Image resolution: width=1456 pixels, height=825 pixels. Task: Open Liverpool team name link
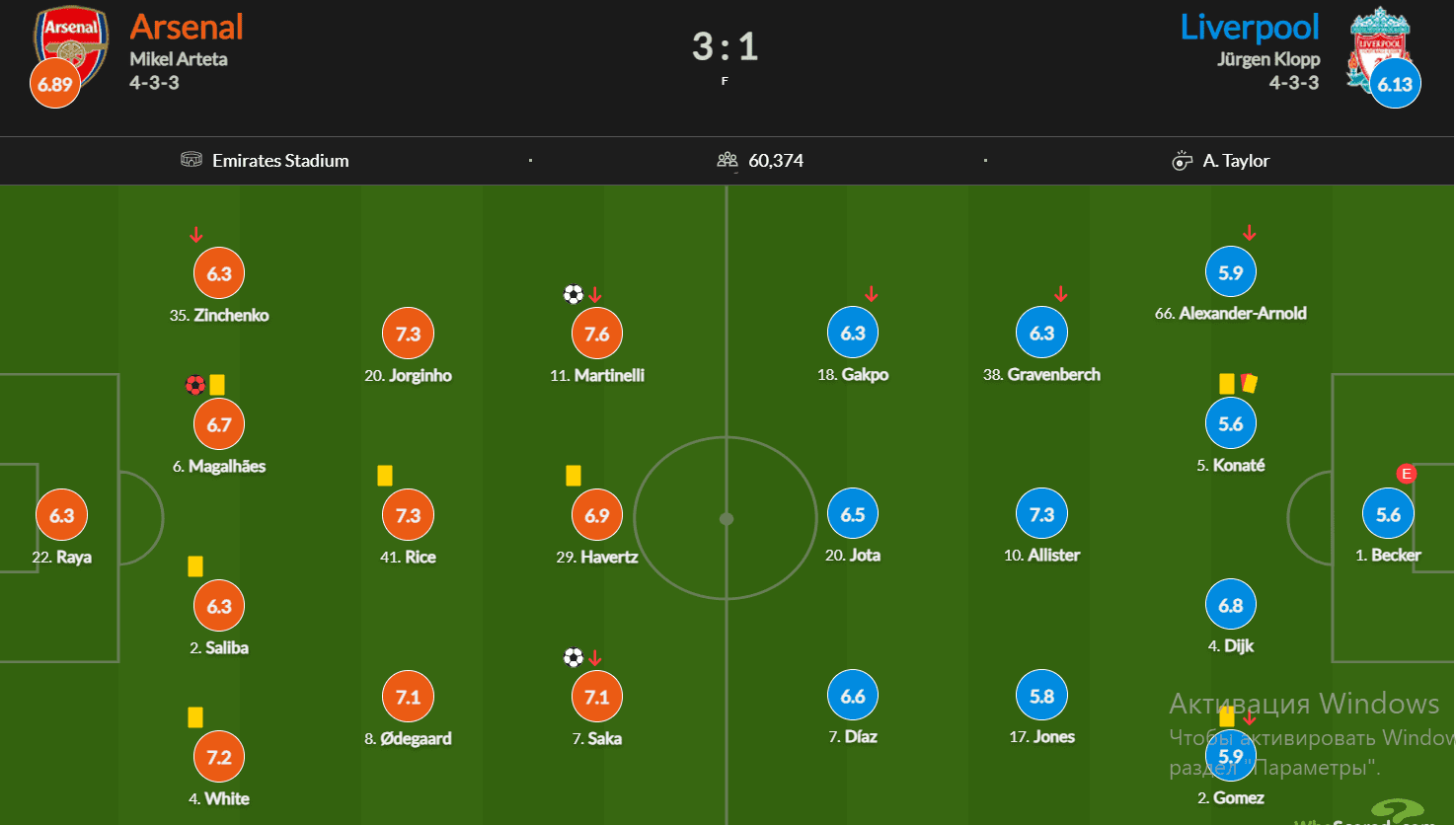tap(1250, 27)
